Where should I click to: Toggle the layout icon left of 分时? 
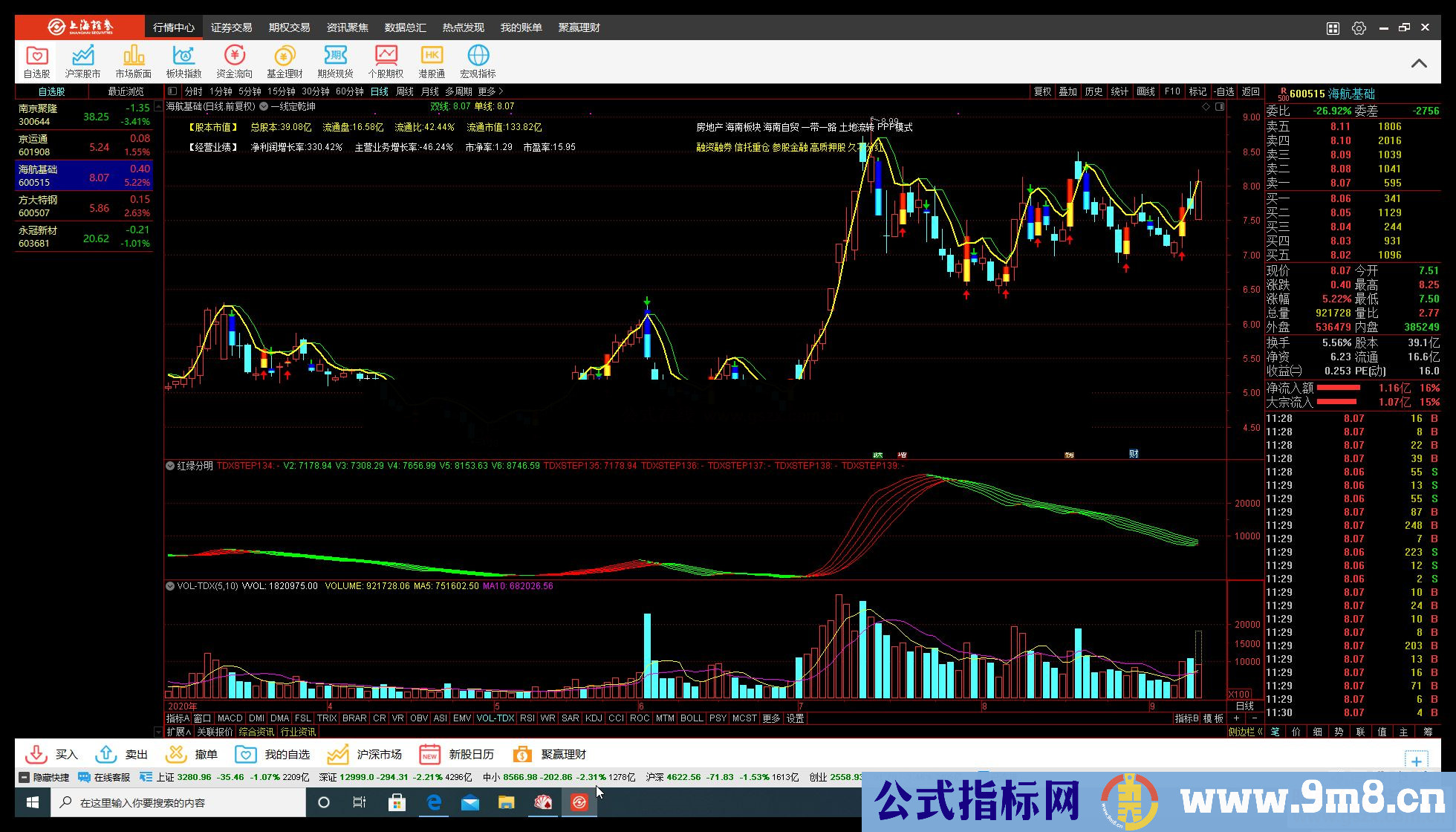[172, 91]
